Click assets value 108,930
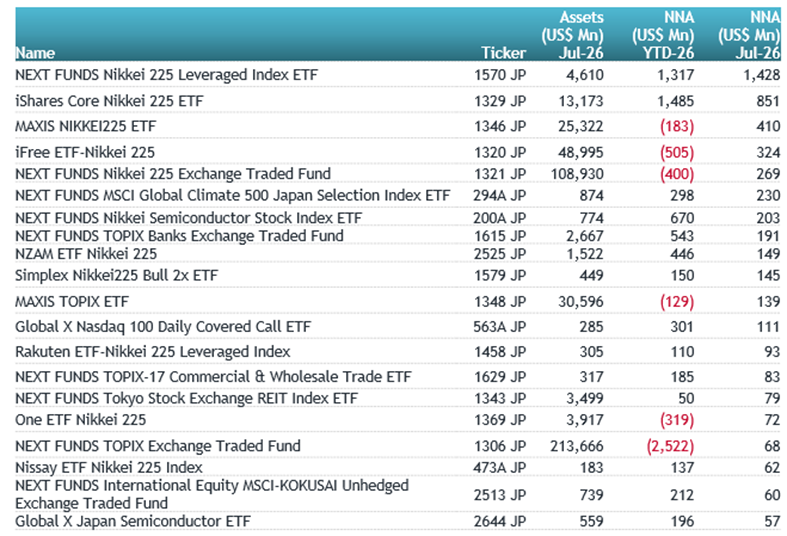Screen dimensions: 787x536 [577, 174]
